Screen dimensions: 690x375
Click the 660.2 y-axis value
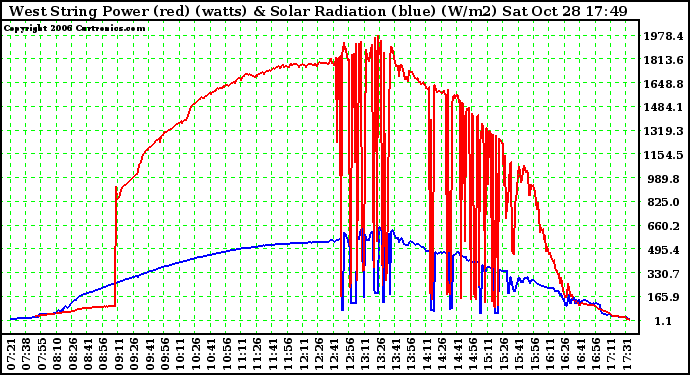(x=663, y=226)
